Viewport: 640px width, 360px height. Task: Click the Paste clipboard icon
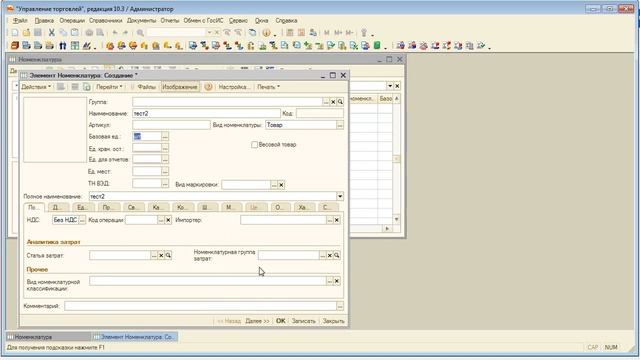75,33
